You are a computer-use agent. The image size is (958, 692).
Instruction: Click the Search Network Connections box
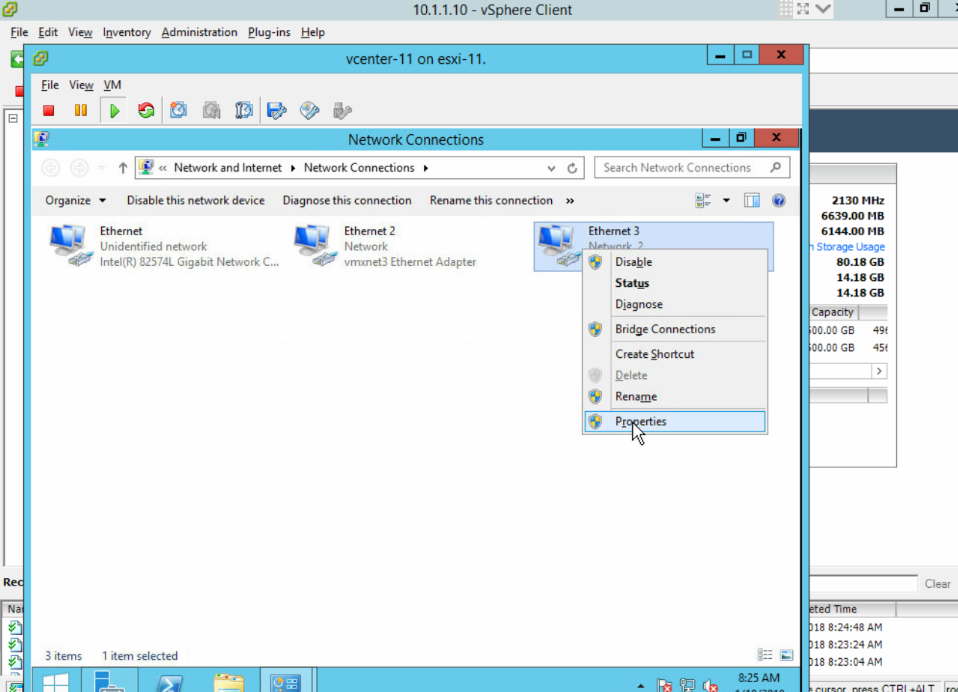click(x=690, y=167)
